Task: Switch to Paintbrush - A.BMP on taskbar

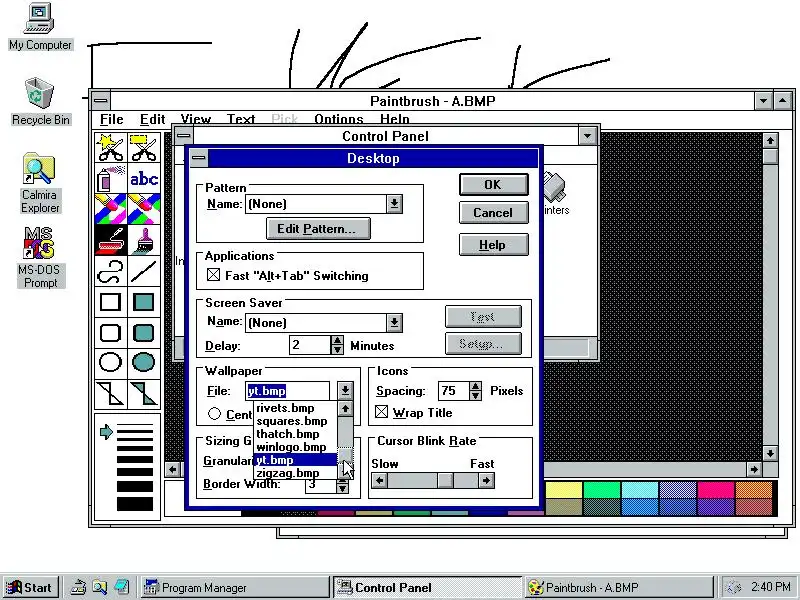Action: [x=619, y=587]
